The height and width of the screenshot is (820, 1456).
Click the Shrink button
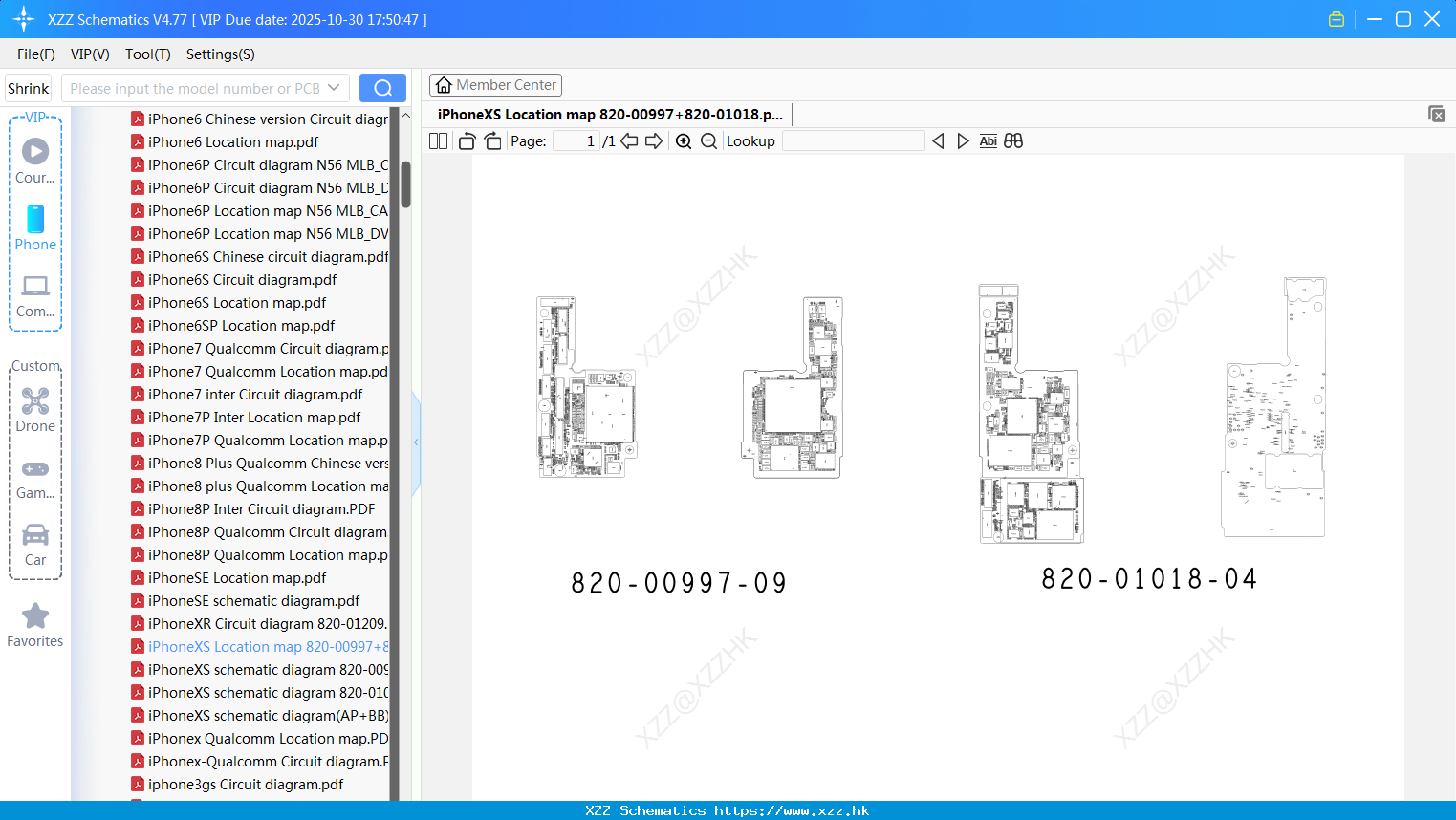[28, 88]
